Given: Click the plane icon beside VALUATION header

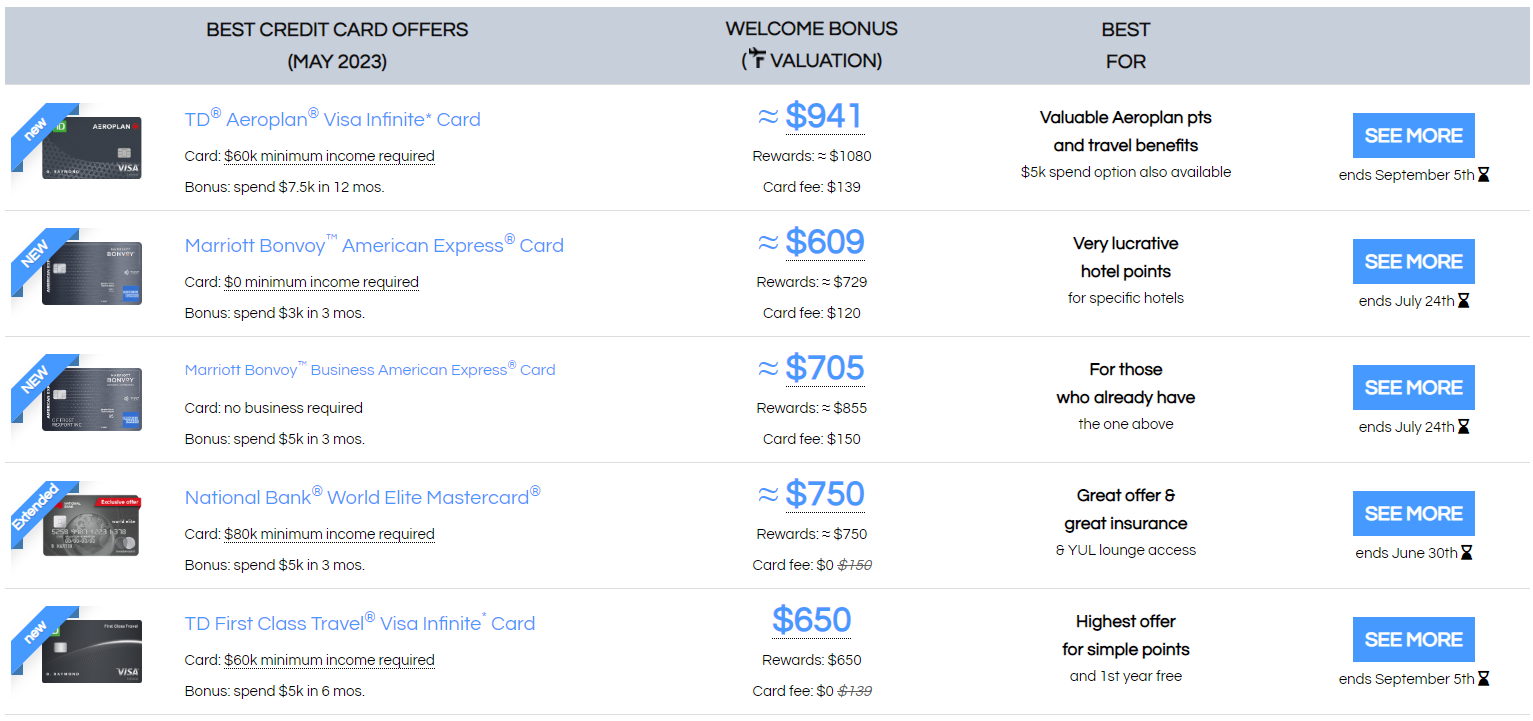Looking at the screenshot, I should [758, 60].
